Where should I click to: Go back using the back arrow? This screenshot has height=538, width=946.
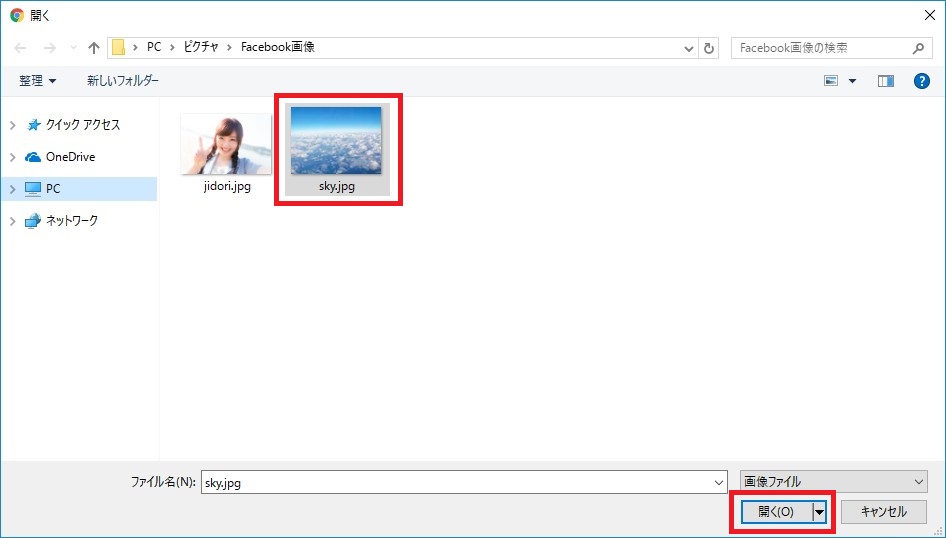[x=20, y=48]
